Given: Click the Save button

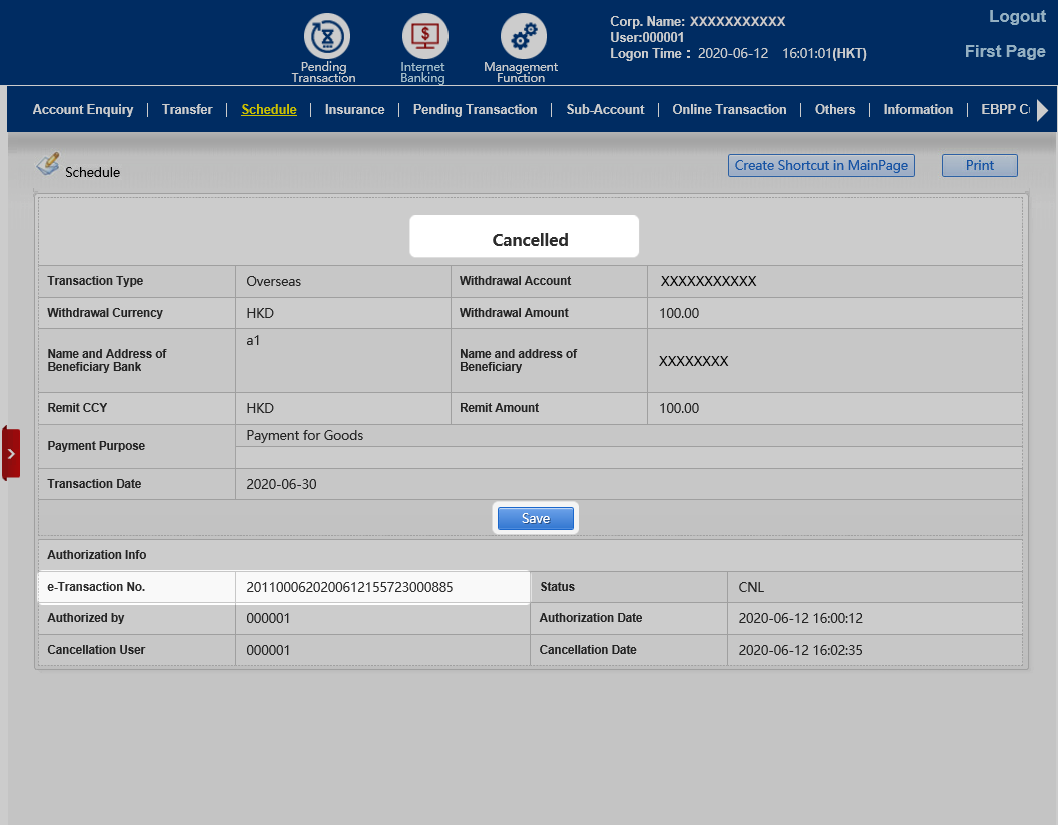Looking at the screenshot, I should [x=536, y=518].
